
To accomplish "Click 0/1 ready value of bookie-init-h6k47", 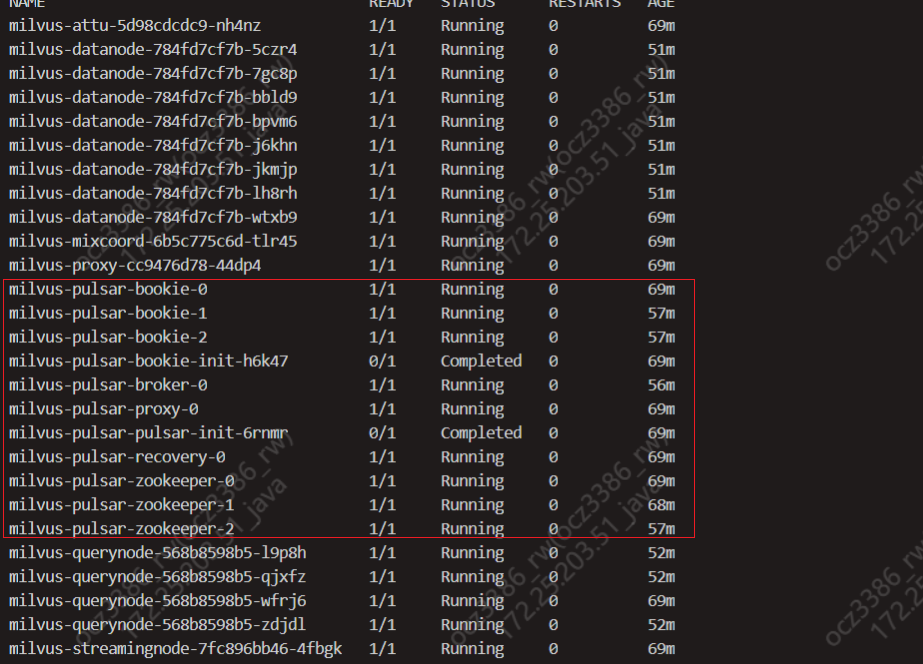I will click(x=383, y=361).
